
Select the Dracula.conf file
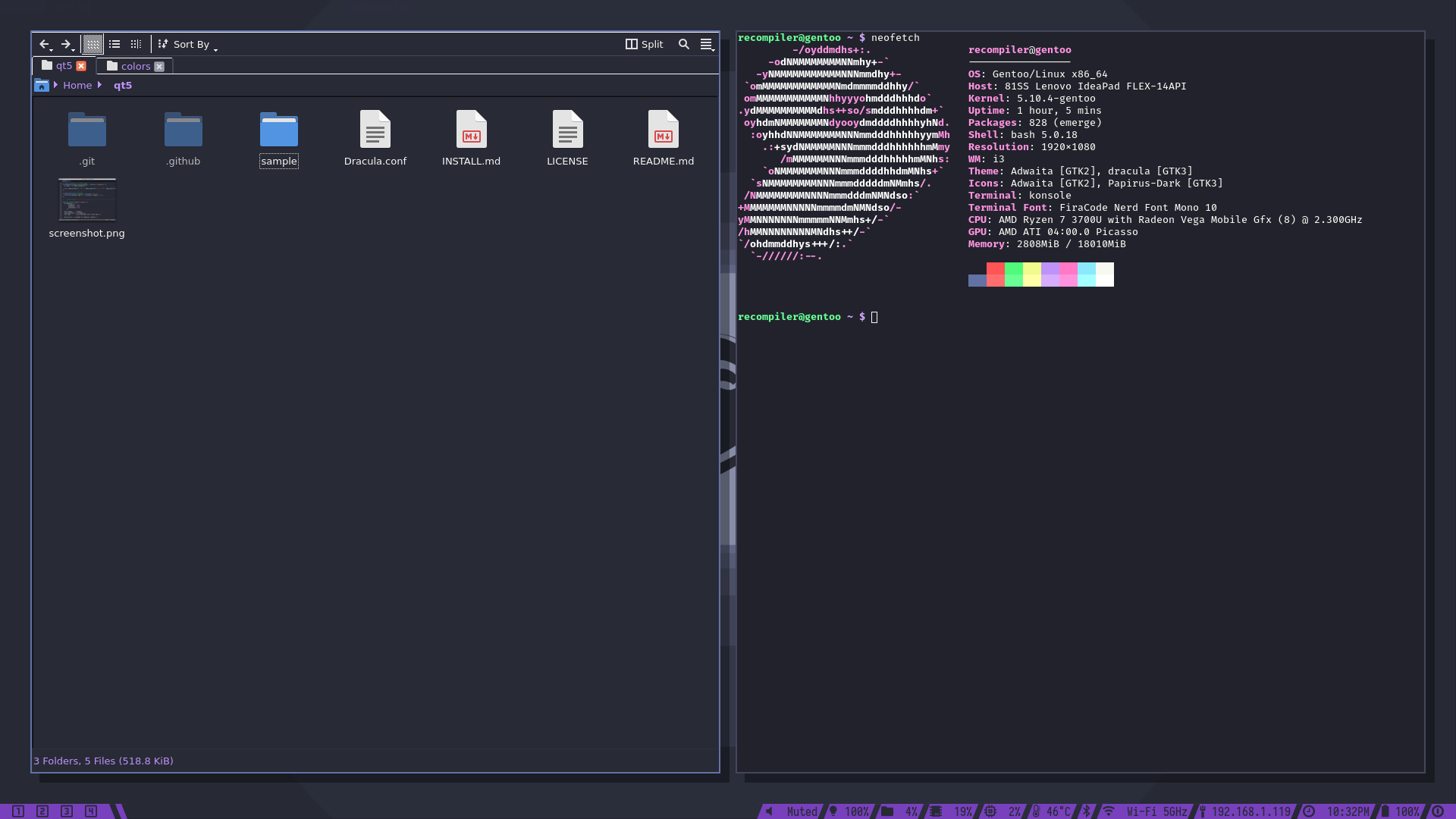coord(375,138)
